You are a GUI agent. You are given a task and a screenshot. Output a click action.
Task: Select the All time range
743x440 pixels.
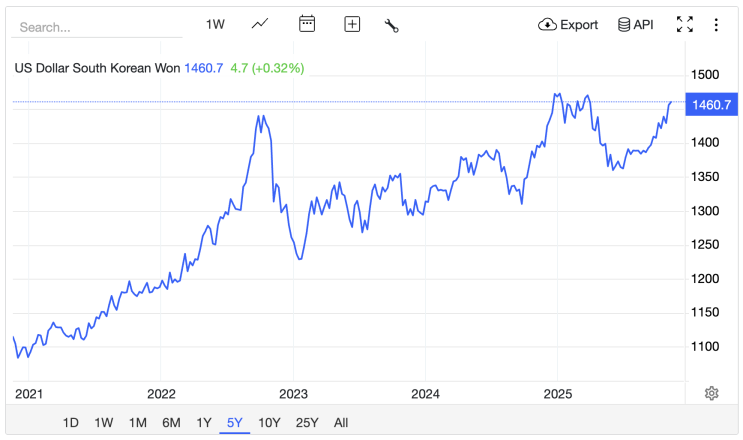click(341, 422)
